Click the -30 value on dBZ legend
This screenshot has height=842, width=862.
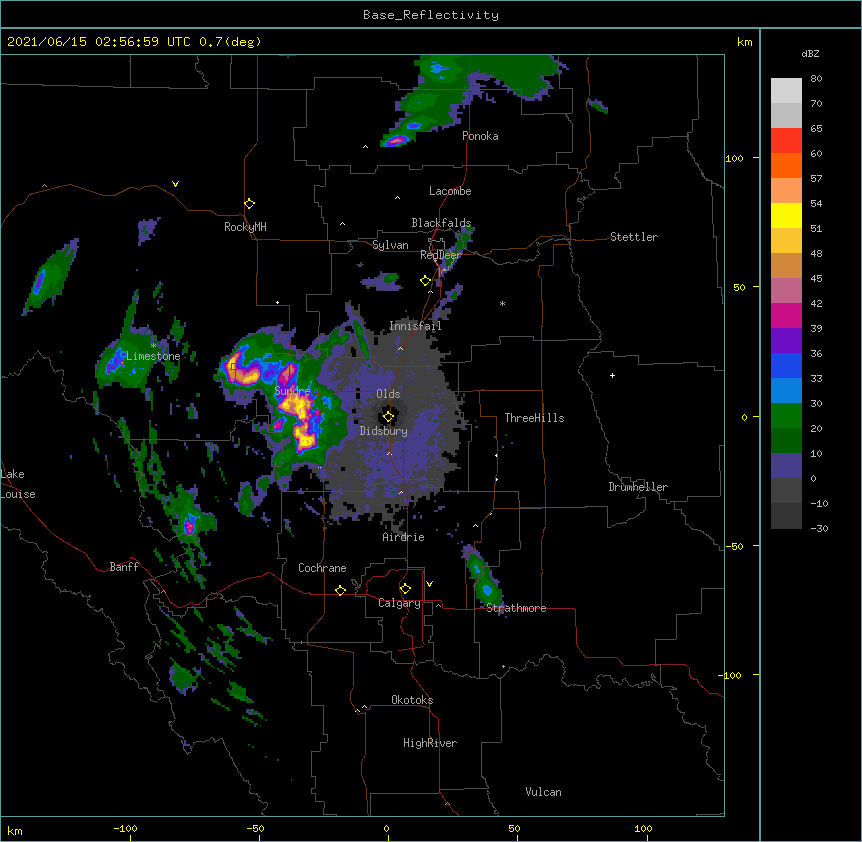819,528
